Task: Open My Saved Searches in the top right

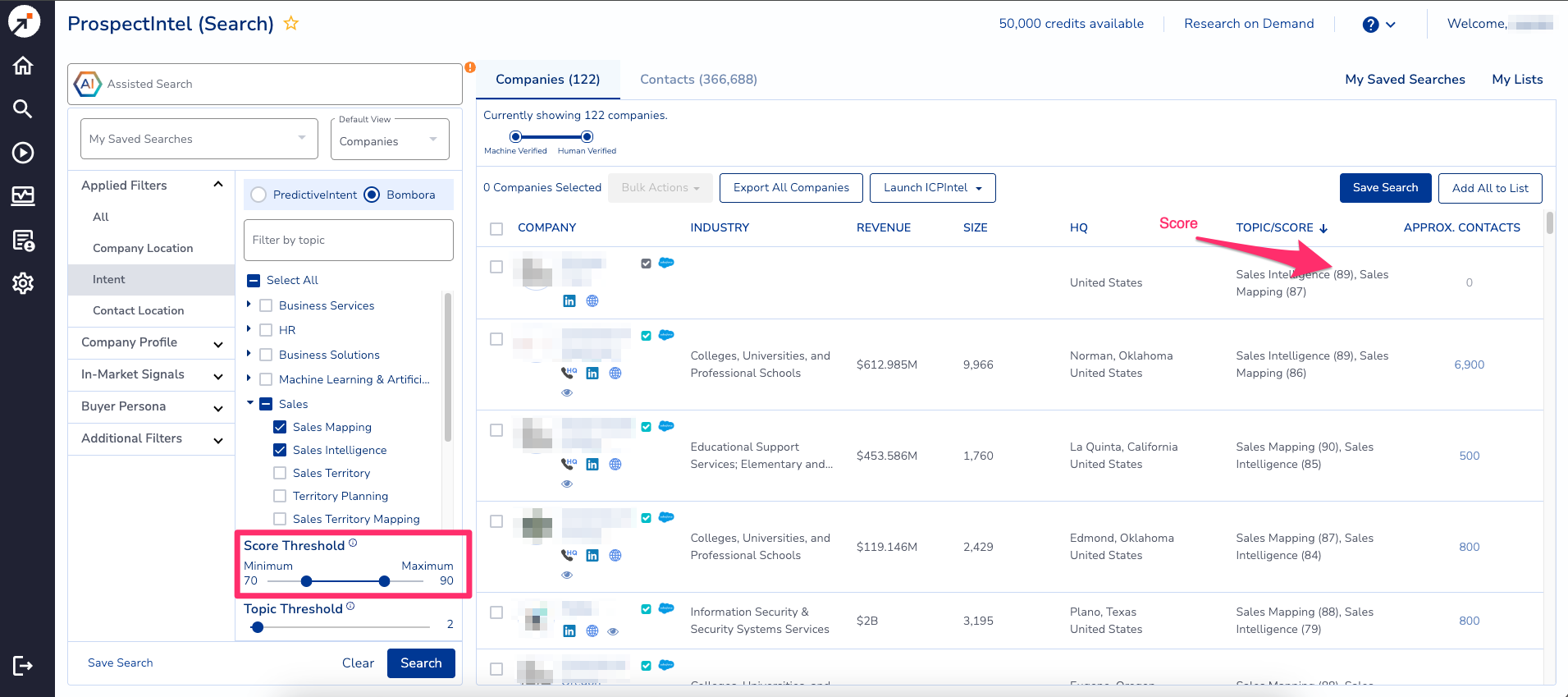Action: (1405, 80)
